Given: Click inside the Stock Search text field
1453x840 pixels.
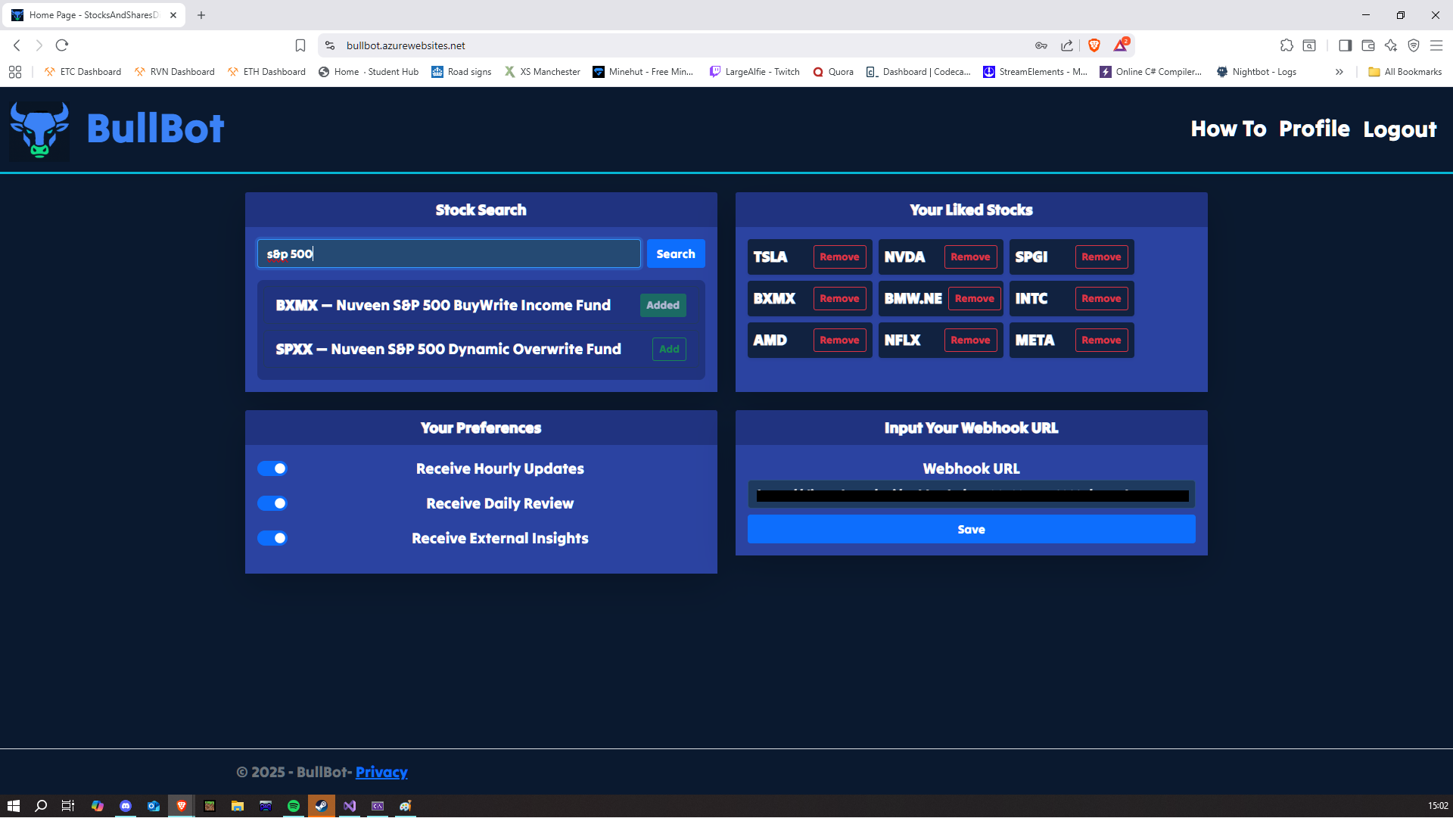Looking at the screenshot, I should click(448, 254).
